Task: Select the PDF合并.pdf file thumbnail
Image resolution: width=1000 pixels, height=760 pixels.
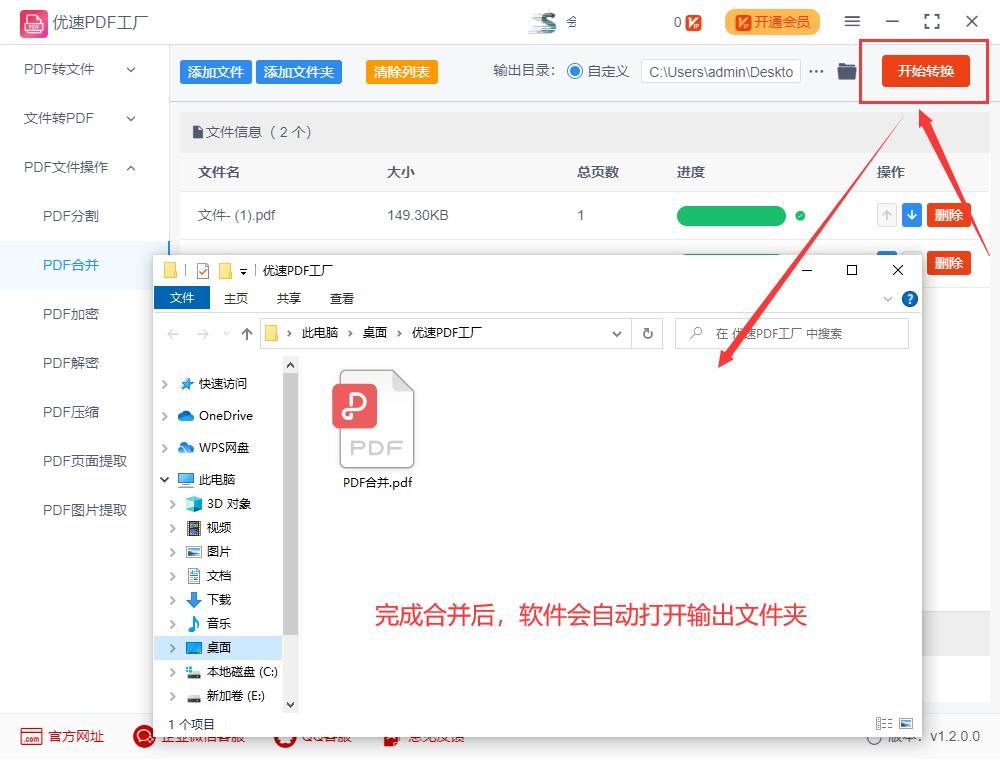Action: click(375, 420)
